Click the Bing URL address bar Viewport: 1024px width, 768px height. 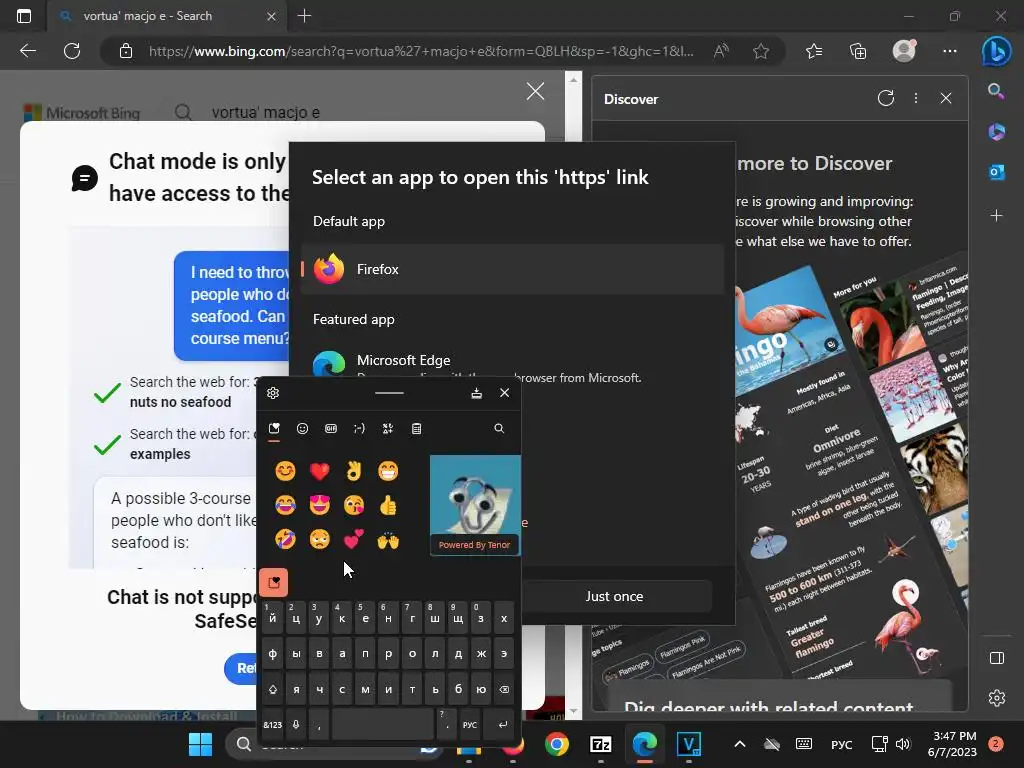point(421,51)
